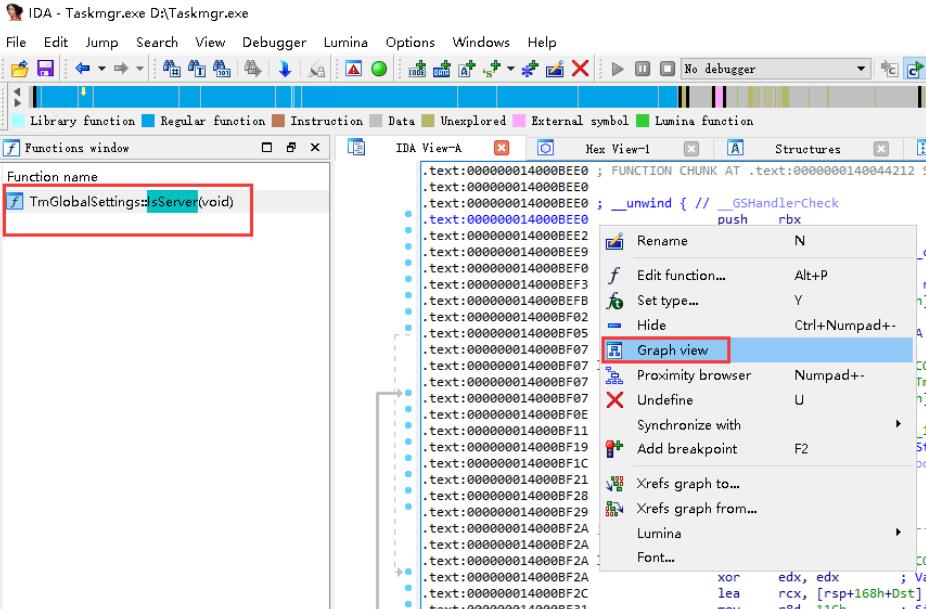Click the 'Regular function' blue legend swatch
The image size is (926, 609).
pyautogui.click(x=148, y=121)
